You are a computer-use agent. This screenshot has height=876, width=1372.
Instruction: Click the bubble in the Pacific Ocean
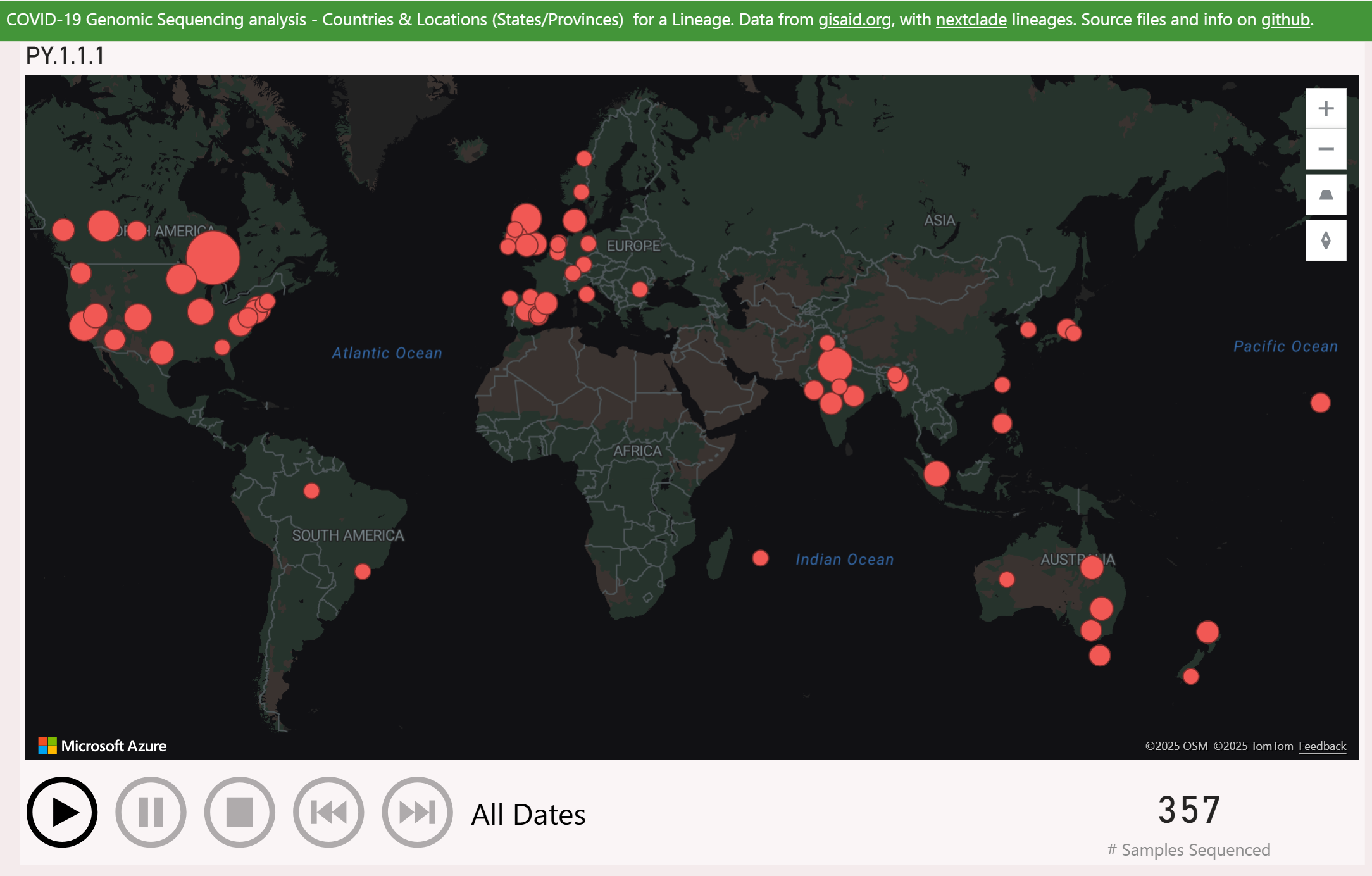(x=1320, y=403)
